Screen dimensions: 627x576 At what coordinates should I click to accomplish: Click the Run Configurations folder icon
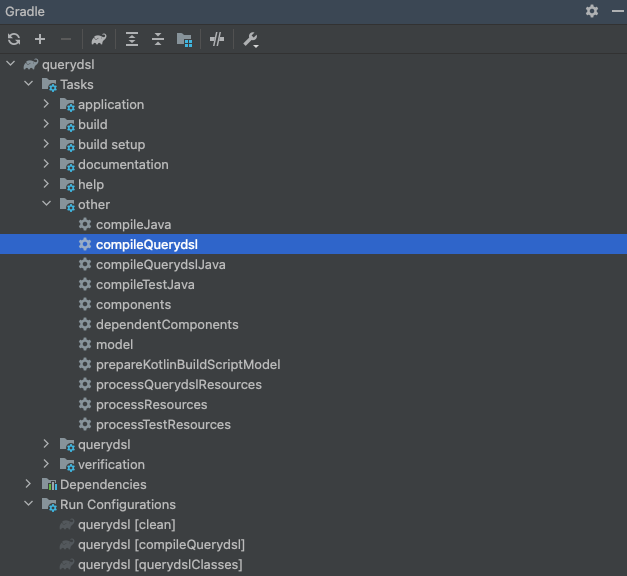click(x=50, y=505)
